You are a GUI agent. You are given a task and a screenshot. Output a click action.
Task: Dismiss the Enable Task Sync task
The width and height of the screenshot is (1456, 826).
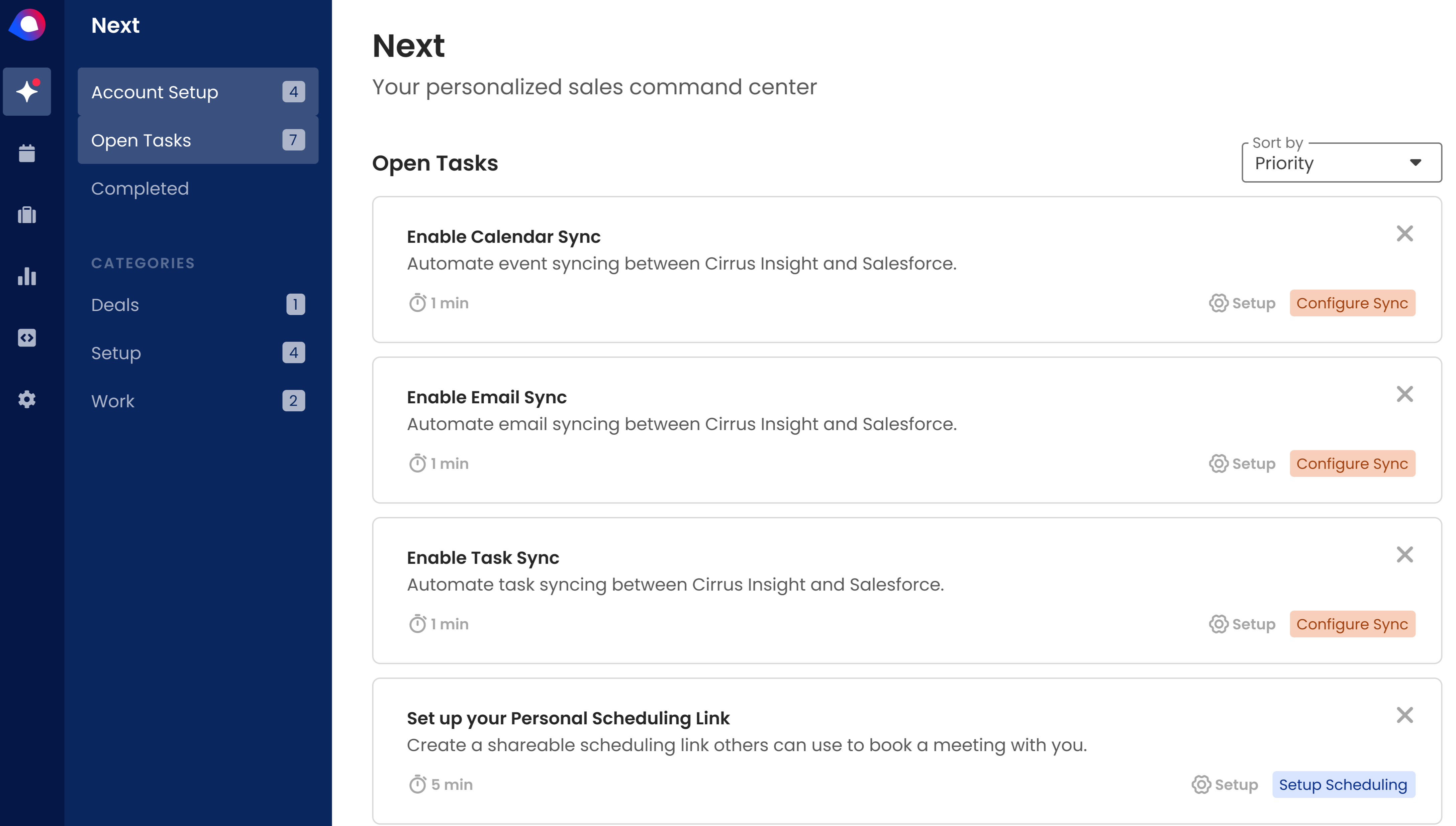[x=1404, y=555]
